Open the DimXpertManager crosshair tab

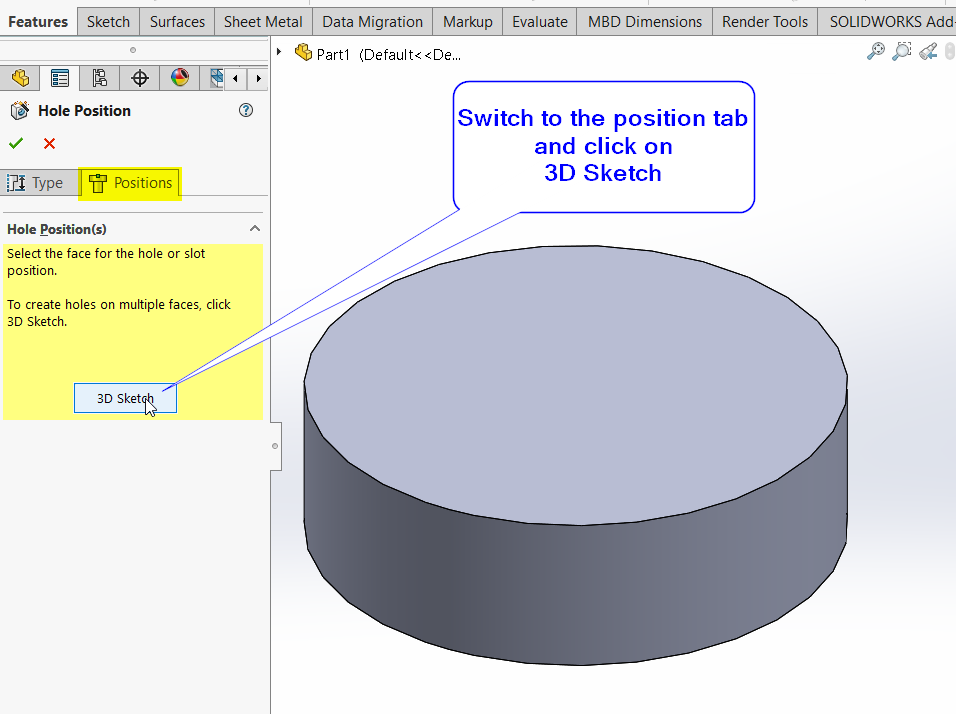pos(140,78)
